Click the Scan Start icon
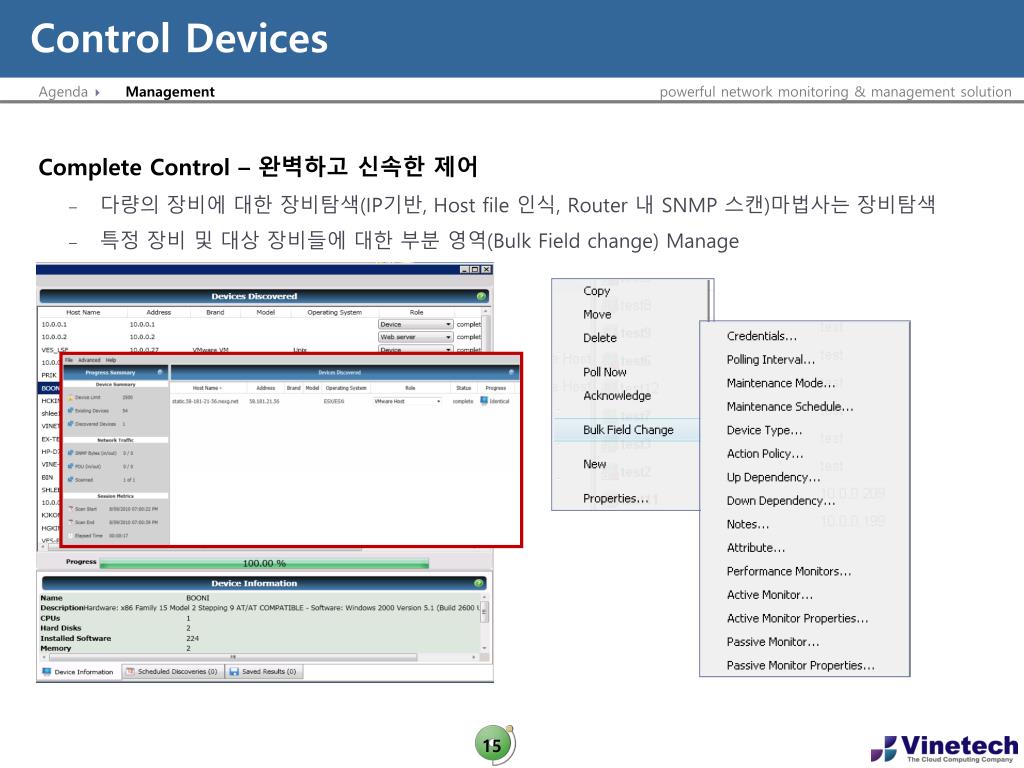Screen dimensions: 1024x768 71,509
